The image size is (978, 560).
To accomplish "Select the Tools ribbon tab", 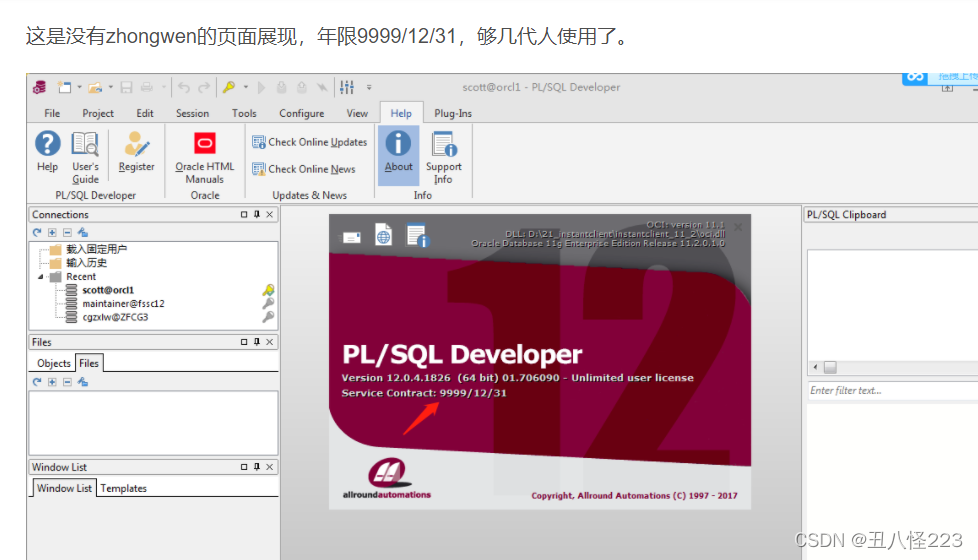I will pyautogui.click(x=244, y=113).
